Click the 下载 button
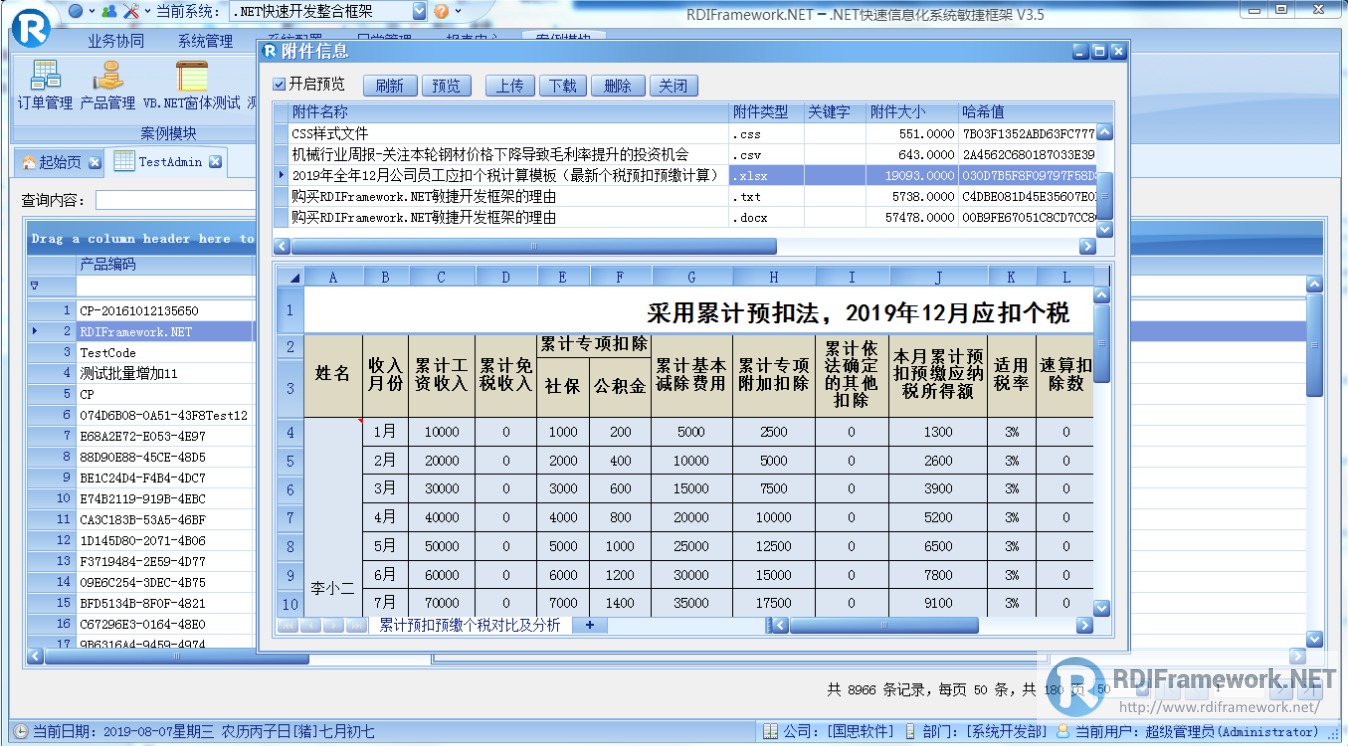The height and width of the screenshot is (746, 1348). pos(564,86)
